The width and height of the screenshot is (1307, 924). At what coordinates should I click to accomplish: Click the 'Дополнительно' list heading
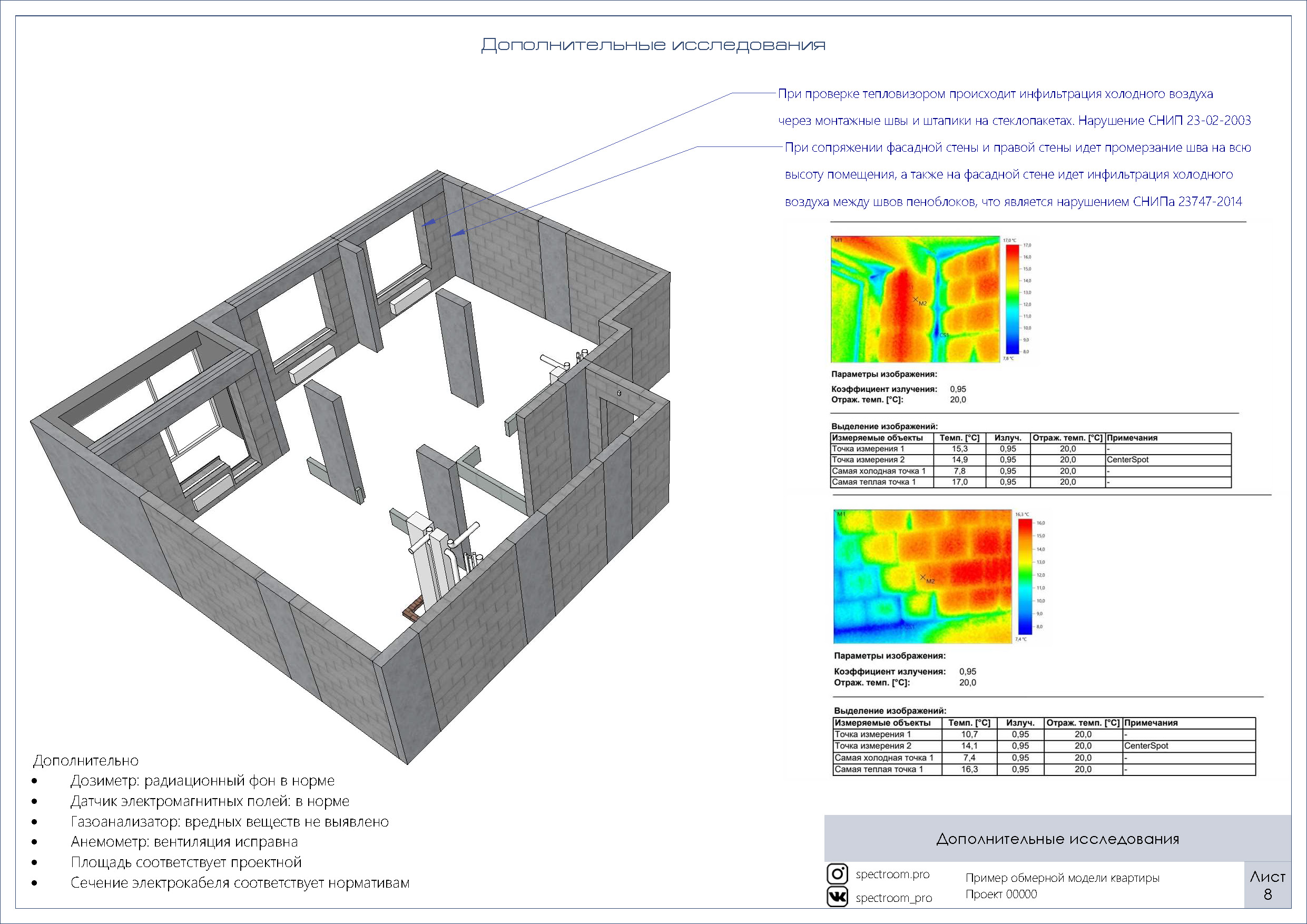tap(85, 761)
